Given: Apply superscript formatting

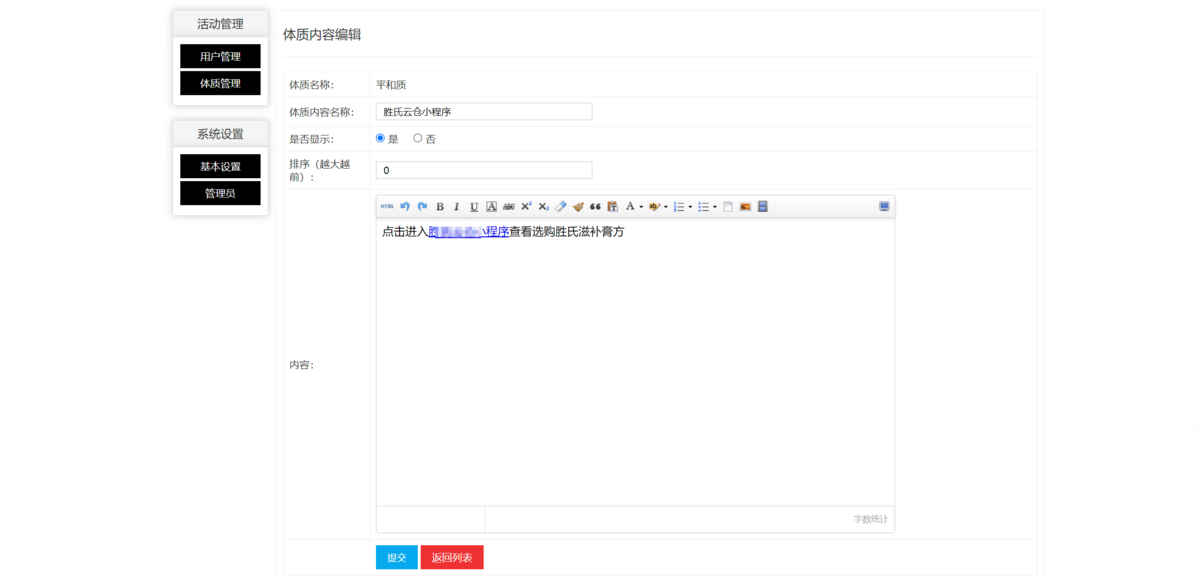Looking at the screenshot, I should click(x=526, y=206).
